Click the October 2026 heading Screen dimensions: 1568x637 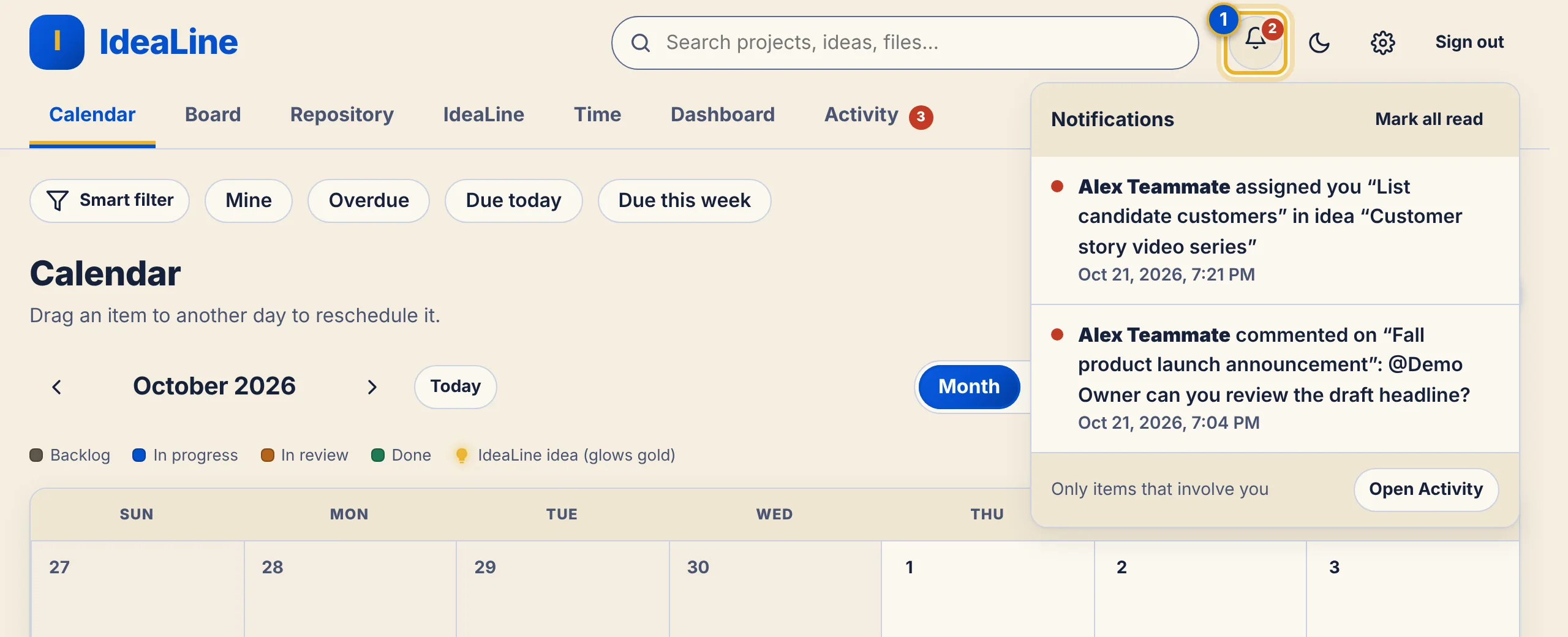point(214,386)
